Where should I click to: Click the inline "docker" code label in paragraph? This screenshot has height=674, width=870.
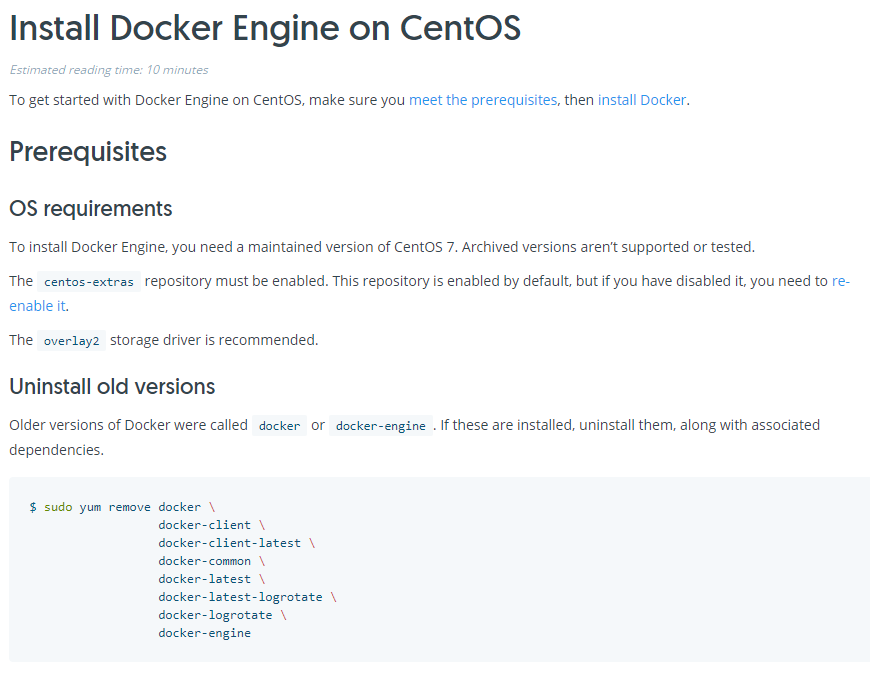(279, 426)
